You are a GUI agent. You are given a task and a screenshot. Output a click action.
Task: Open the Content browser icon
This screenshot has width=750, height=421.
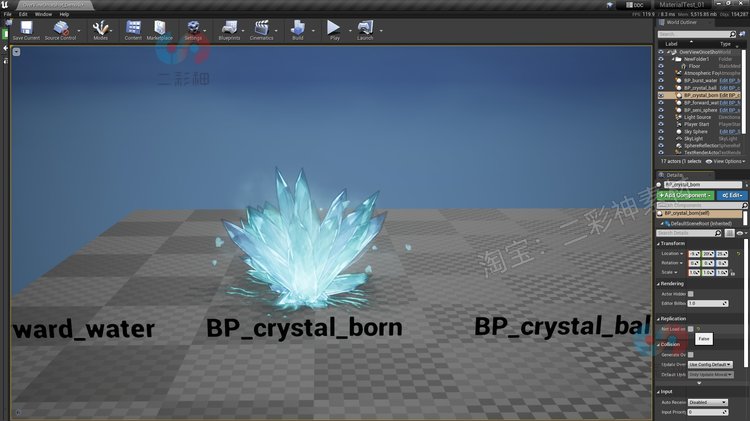(x=133, y=30)
